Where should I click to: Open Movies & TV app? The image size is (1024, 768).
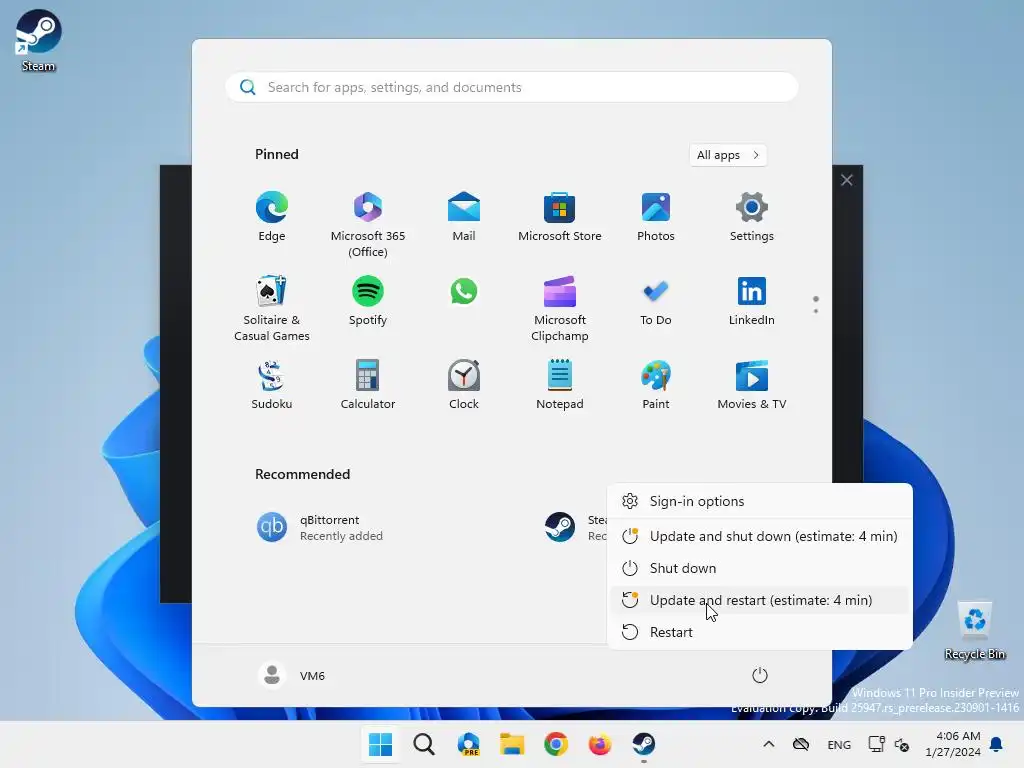pyautogui.click(x=752, y=385)
